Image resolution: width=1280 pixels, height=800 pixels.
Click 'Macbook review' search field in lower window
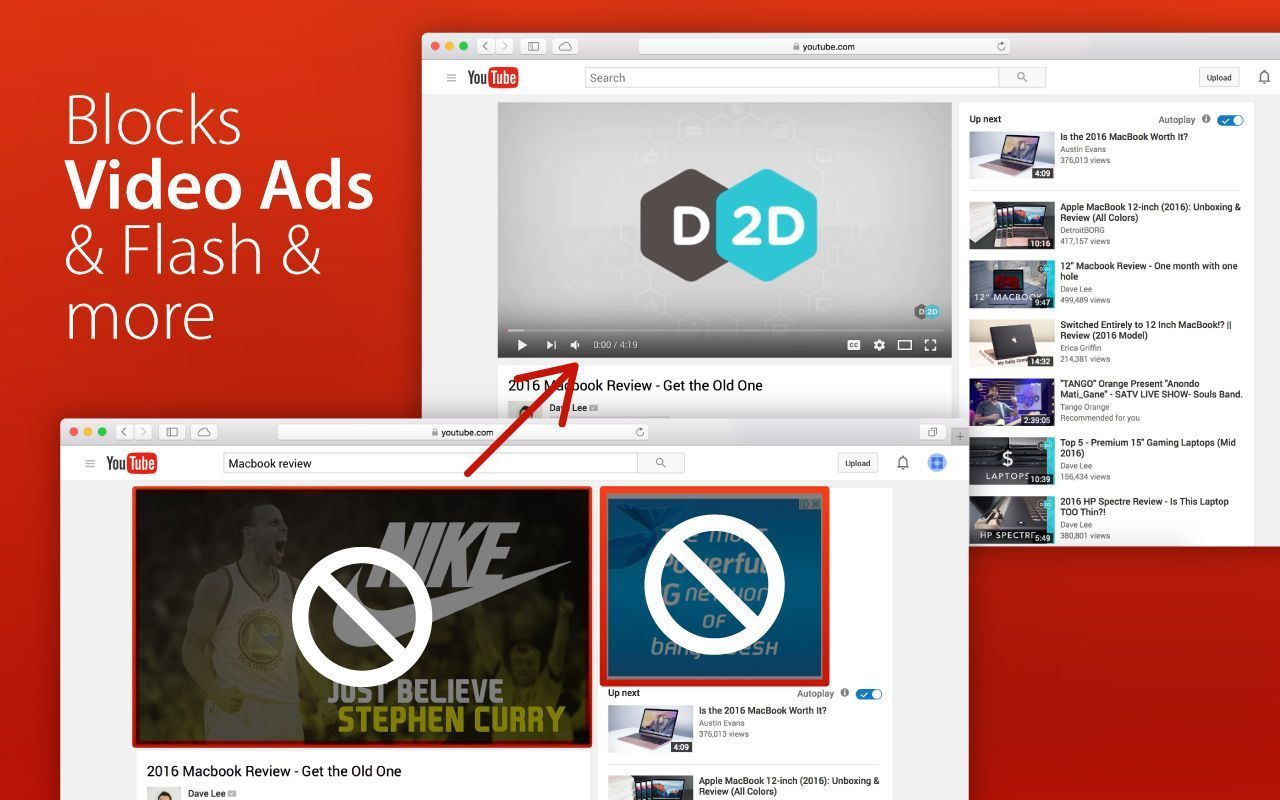(430, 463)
